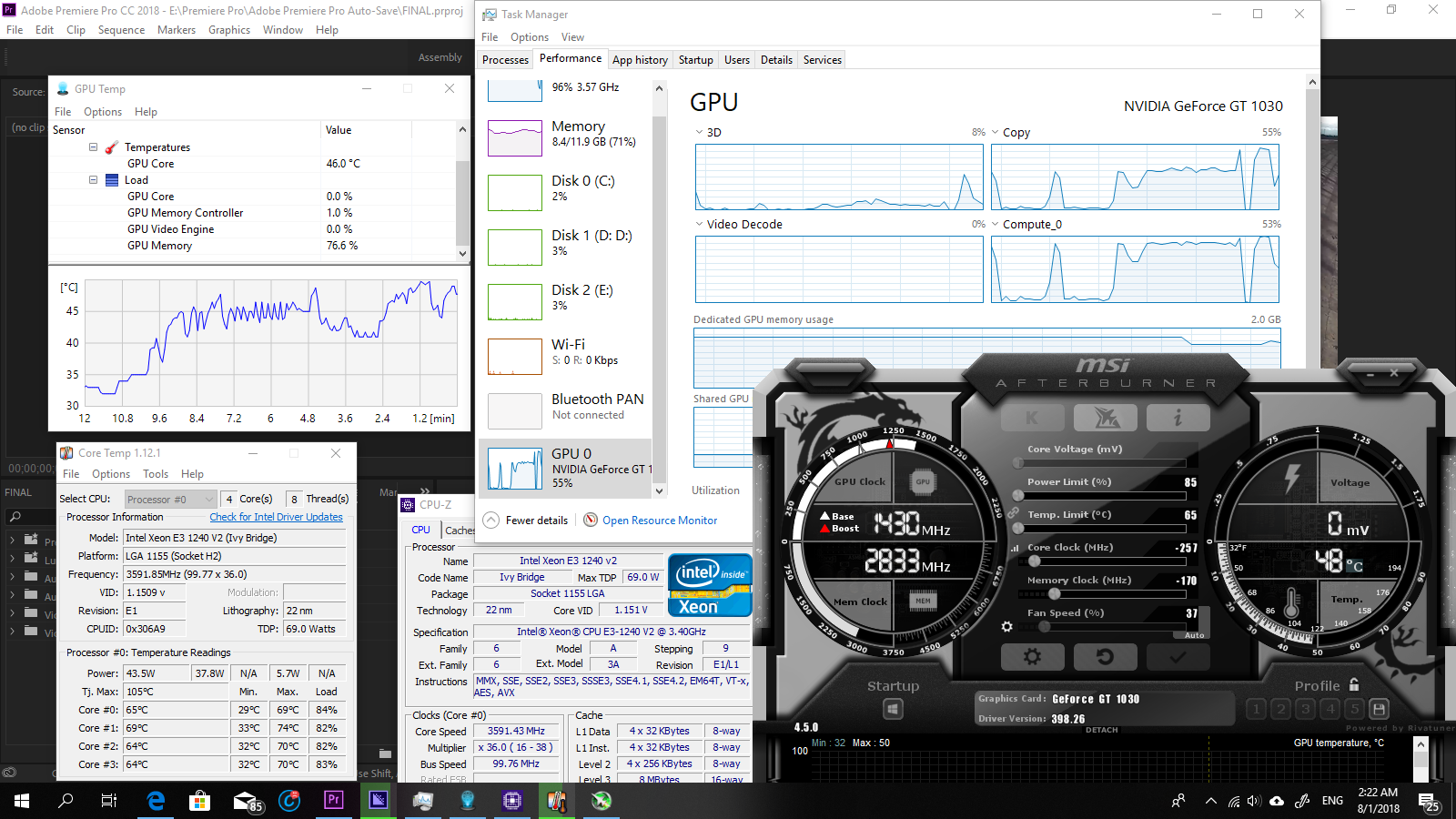Select Disk 0 (C:) in the performance list
Viewport: 1456px width, 819px height.
coord(566,190)
